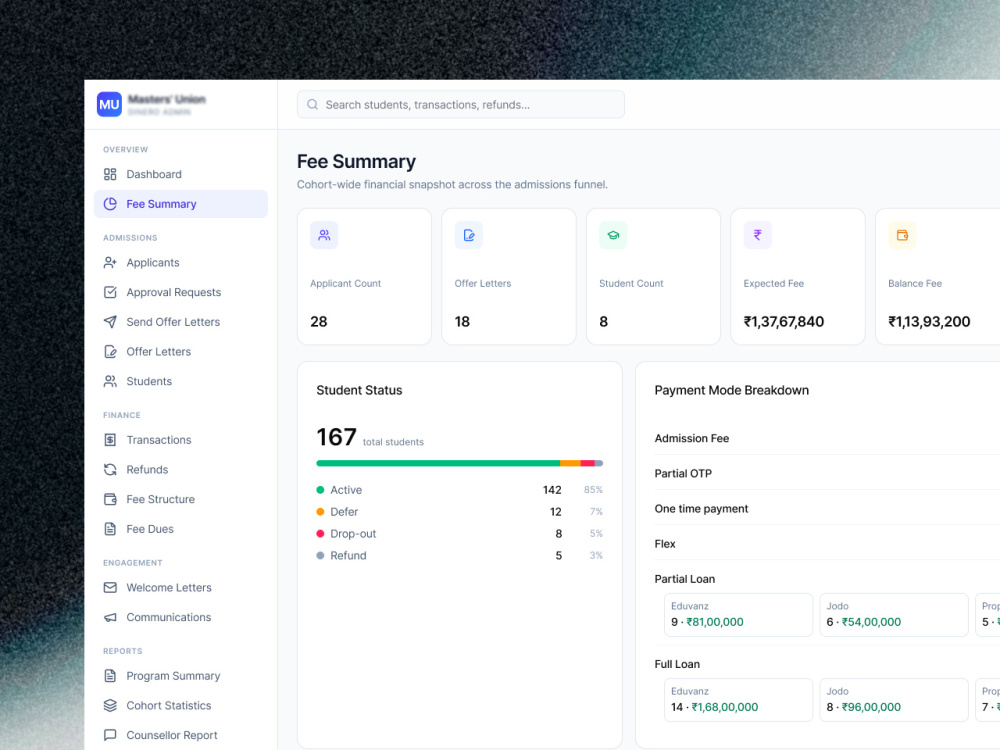1000x750 pixels.
Task: Click the student status progress bar
Action: [x=459, y=463]
